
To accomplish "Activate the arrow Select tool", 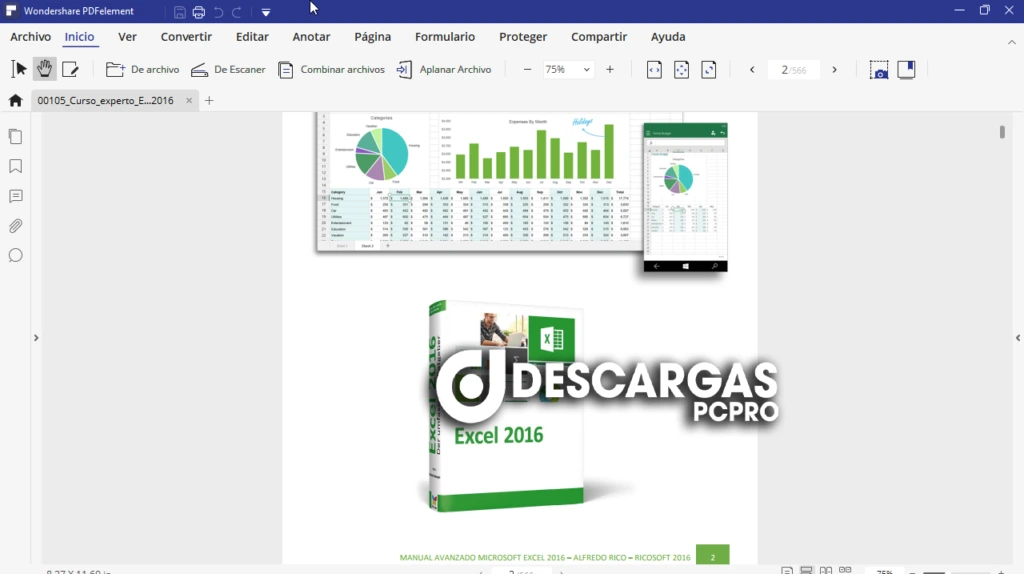I will 19,69.
